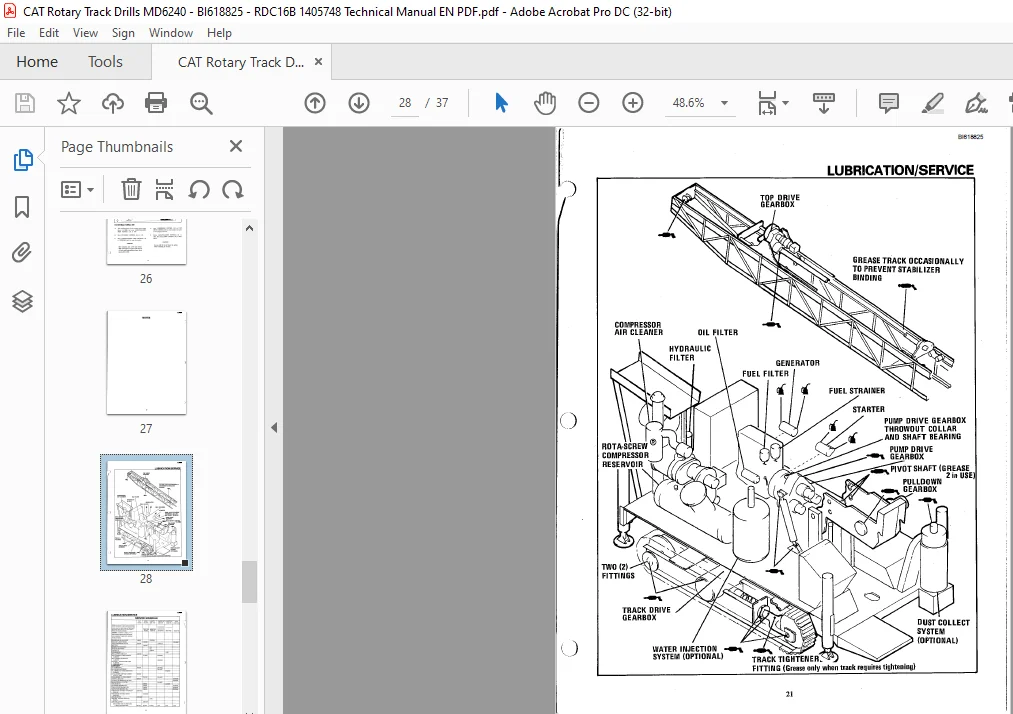The width and height of the screenshot is (1013, 714).
Task: Click the LUBRICATION/SERVICE heading
Action: point(900,170)
